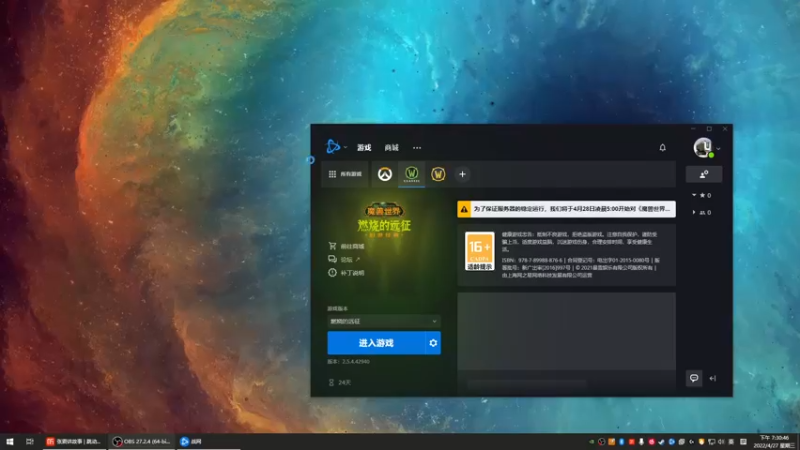The image size is (800, 450).
Task: Select the WoW Classic green icon tab
Action: click(412, 174)
